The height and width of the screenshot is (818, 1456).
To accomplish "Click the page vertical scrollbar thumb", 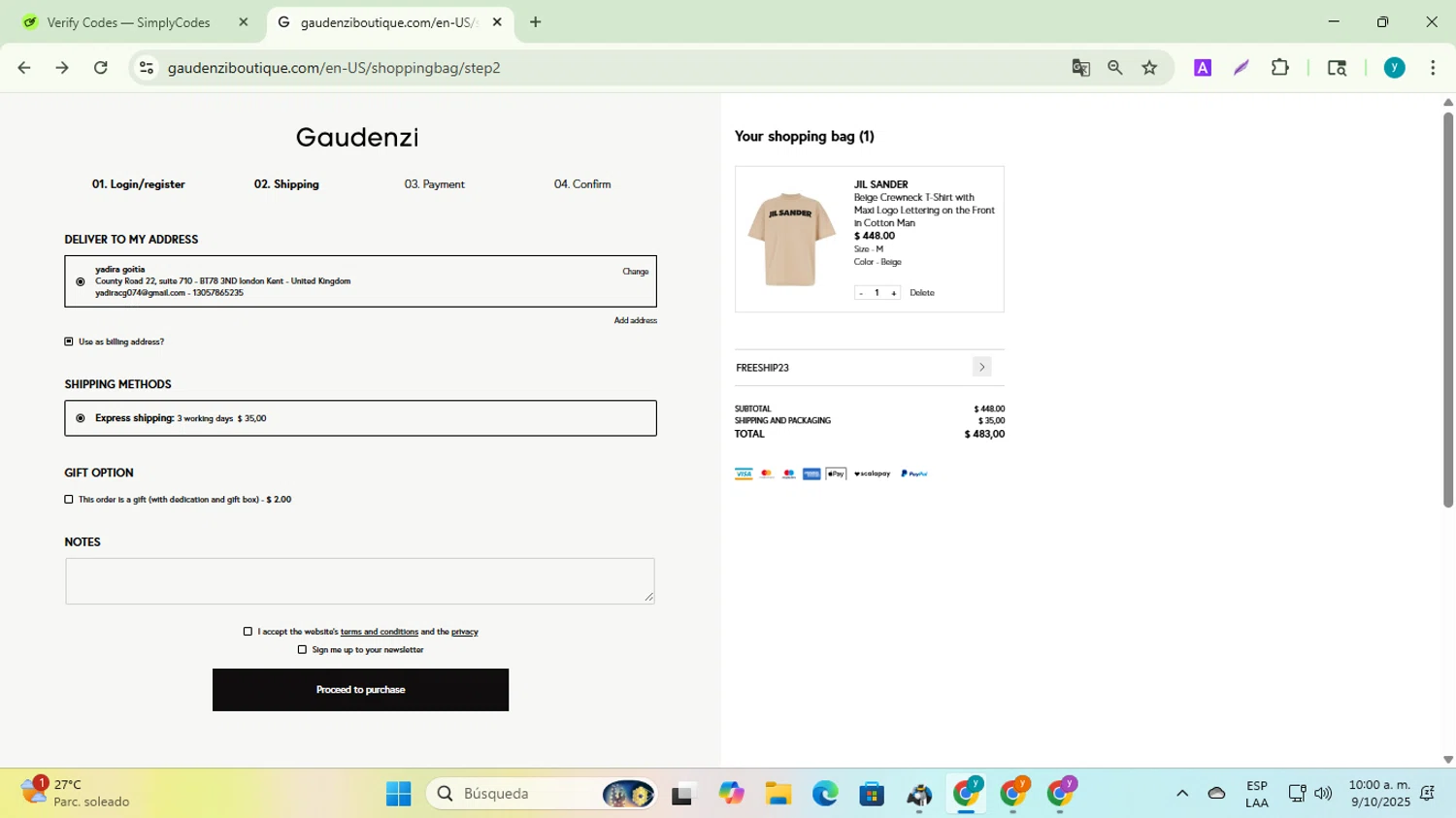I will pyautogui.click(x=1448, y=310).
